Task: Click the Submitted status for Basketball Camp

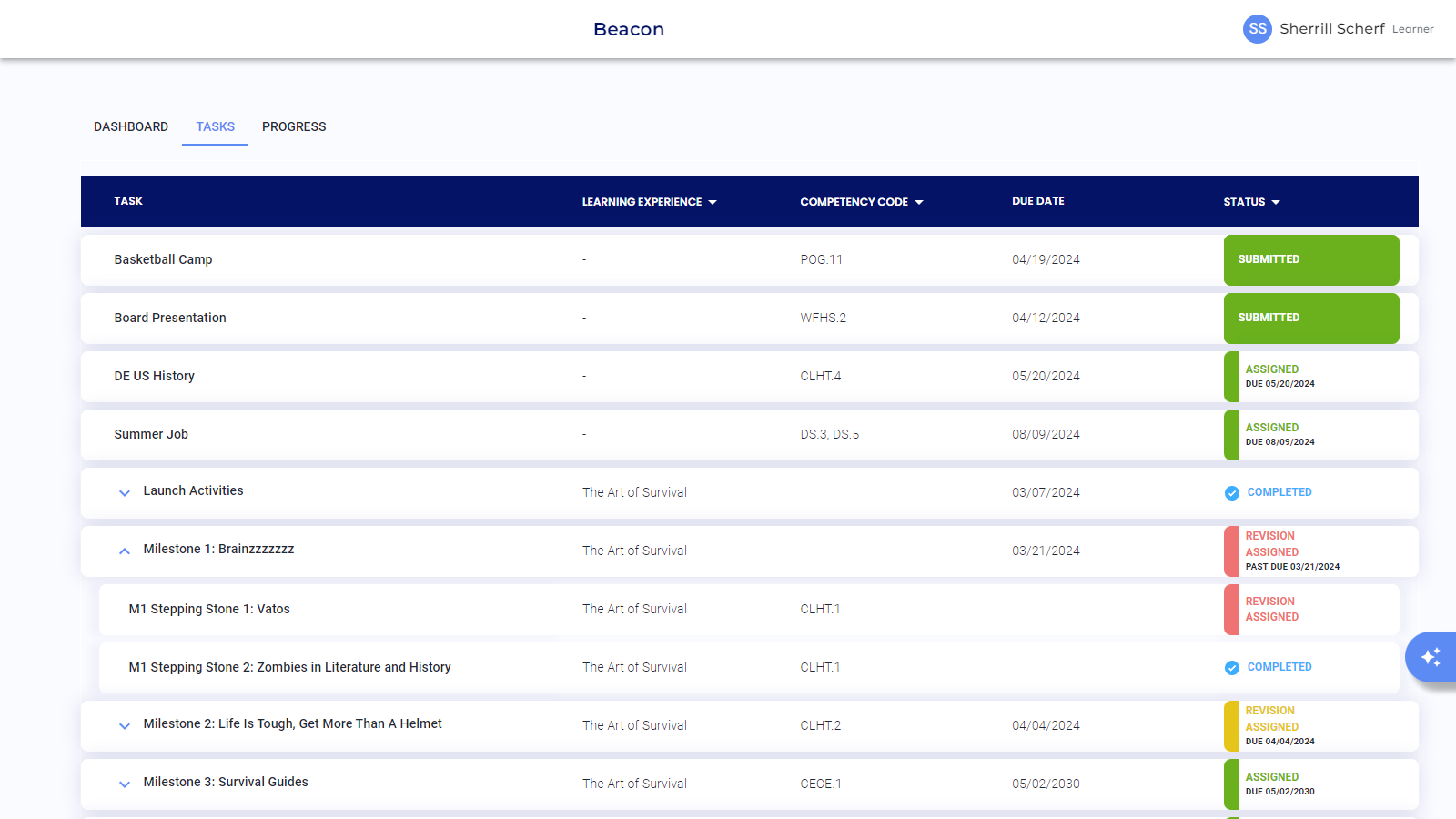Action: click(1310, 260)
